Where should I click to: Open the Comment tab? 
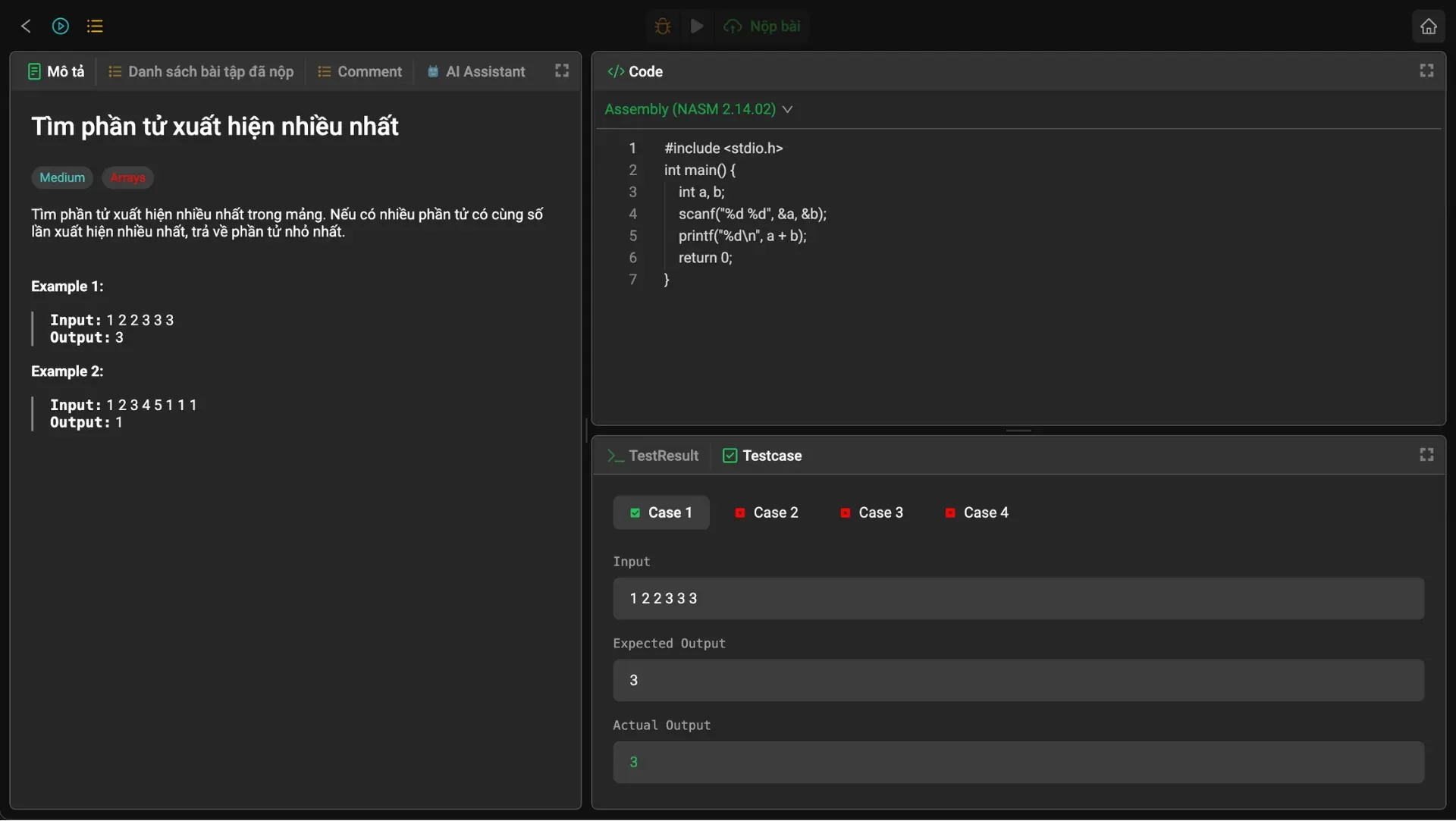tap(359, 71)
